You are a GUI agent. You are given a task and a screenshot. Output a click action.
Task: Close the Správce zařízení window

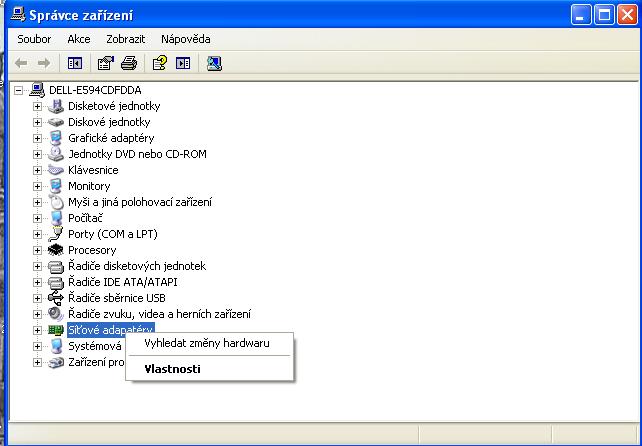(627, 15)
